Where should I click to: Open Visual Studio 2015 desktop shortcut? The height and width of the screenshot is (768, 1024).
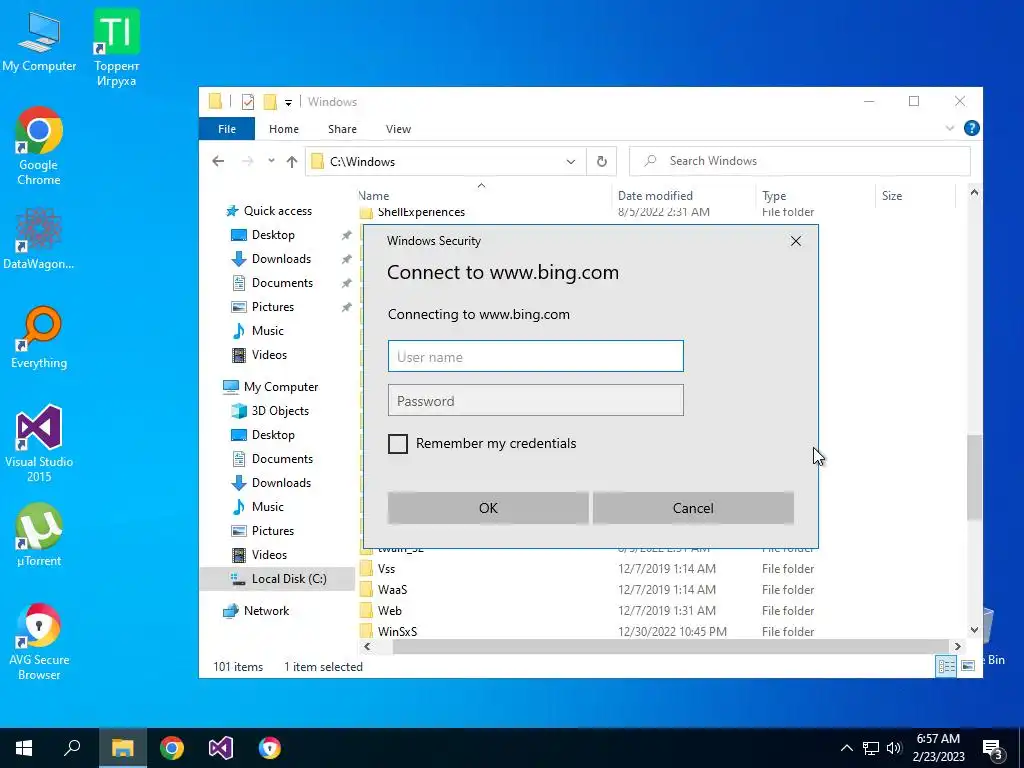click(39, 443)
